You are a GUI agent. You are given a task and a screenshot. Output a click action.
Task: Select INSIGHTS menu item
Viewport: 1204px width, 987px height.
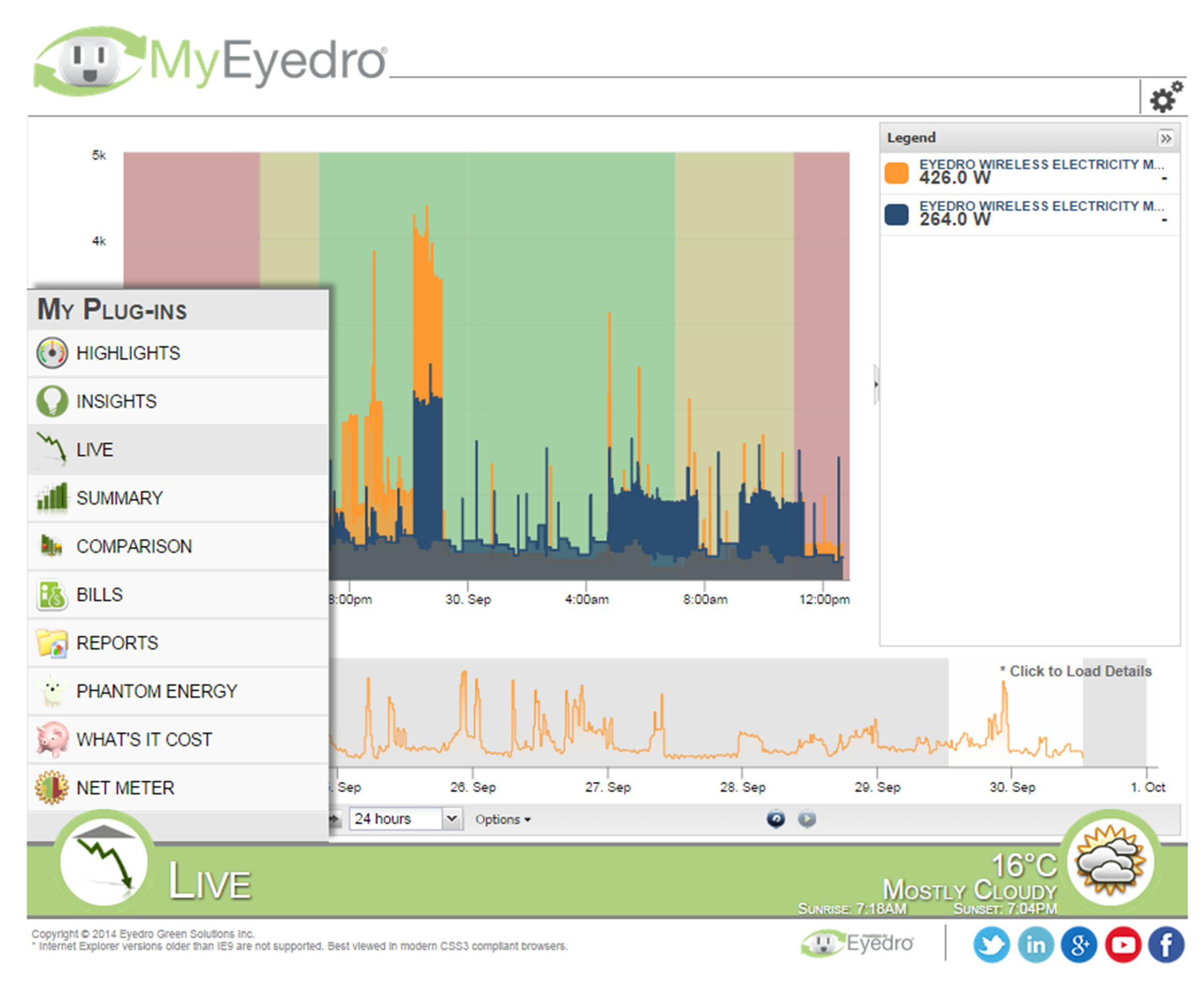point(178,401)
